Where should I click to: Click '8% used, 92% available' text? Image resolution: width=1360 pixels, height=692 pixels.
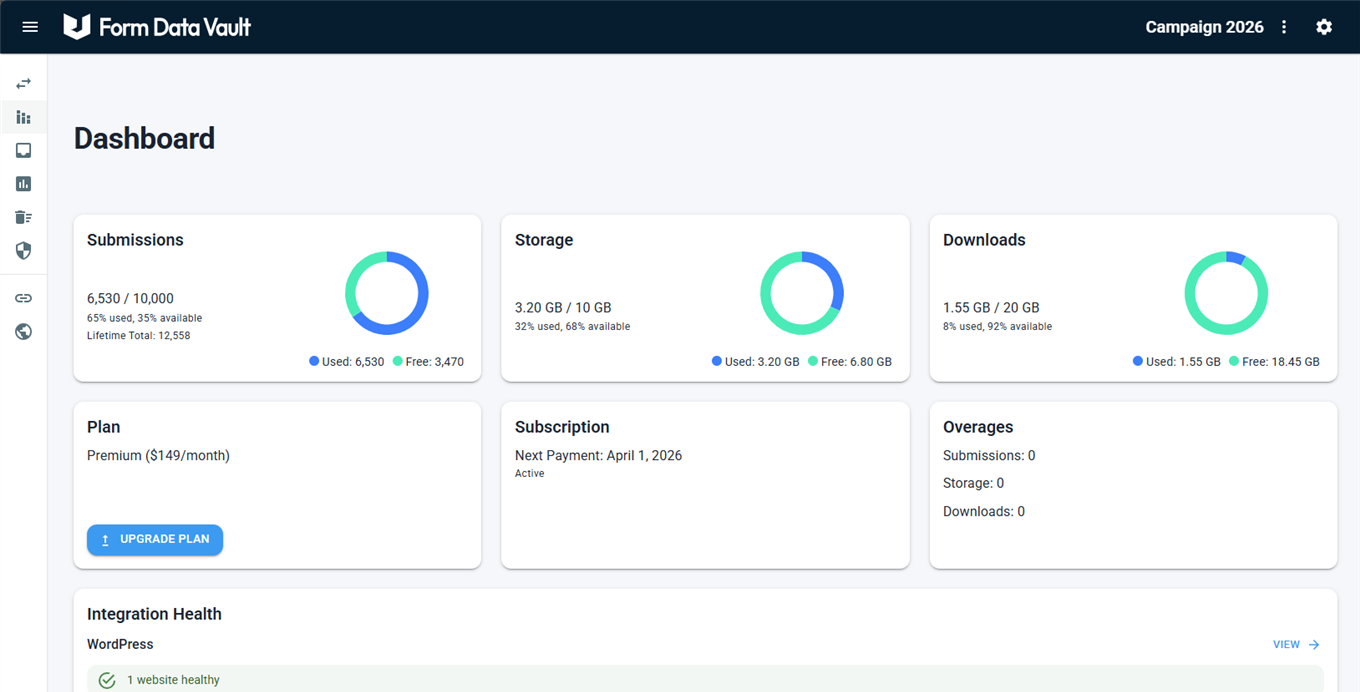point(997,327)
